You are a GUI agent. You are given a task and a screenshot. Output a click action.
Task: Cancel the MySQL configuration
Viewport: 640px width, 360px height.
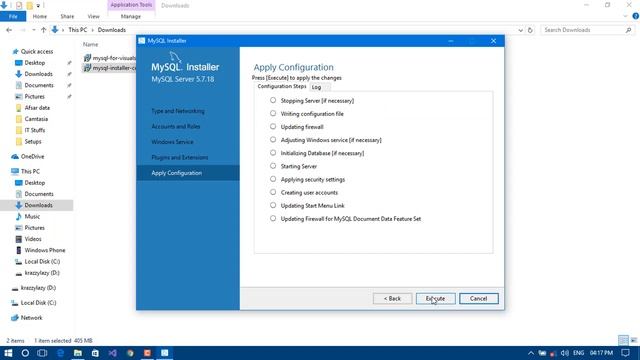[478, 298]
